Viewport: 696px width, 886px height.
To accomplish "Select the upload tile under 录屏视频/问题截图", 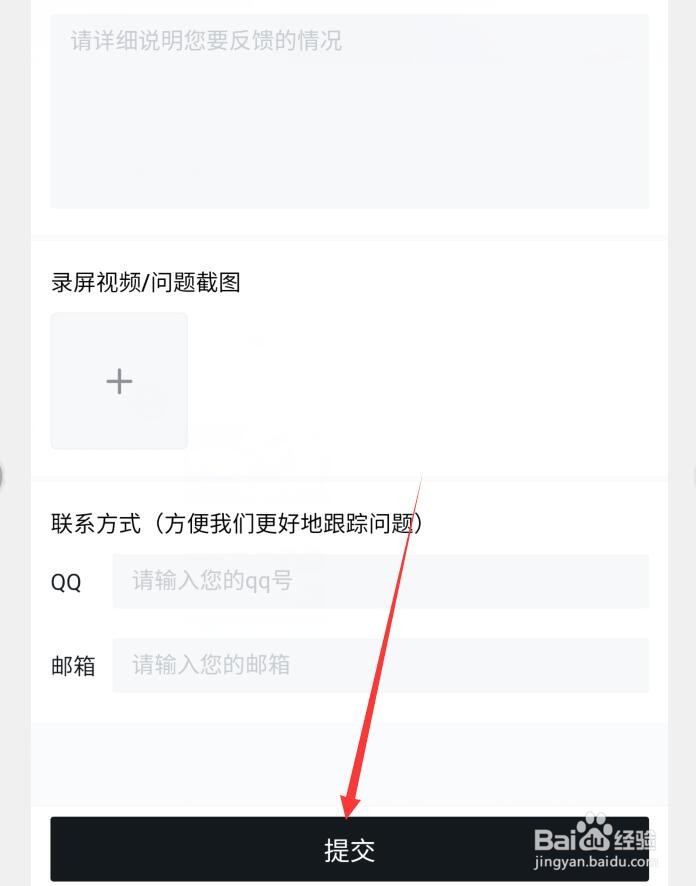I will pyautogui.click(x=119, y=381).
